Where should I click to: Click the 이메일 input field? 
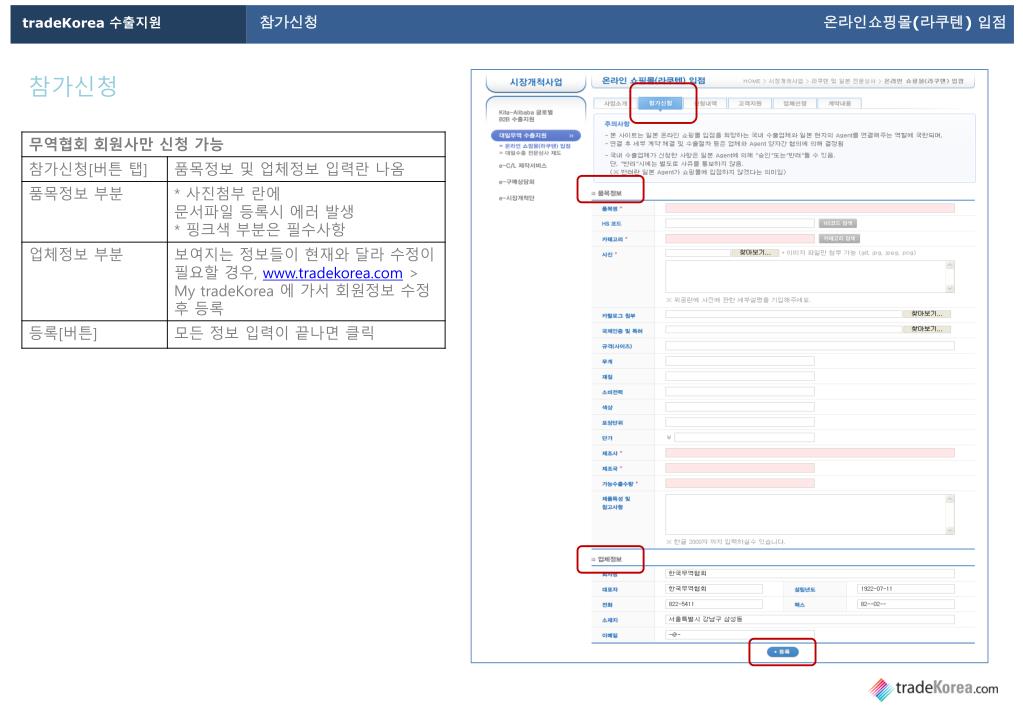740,634
